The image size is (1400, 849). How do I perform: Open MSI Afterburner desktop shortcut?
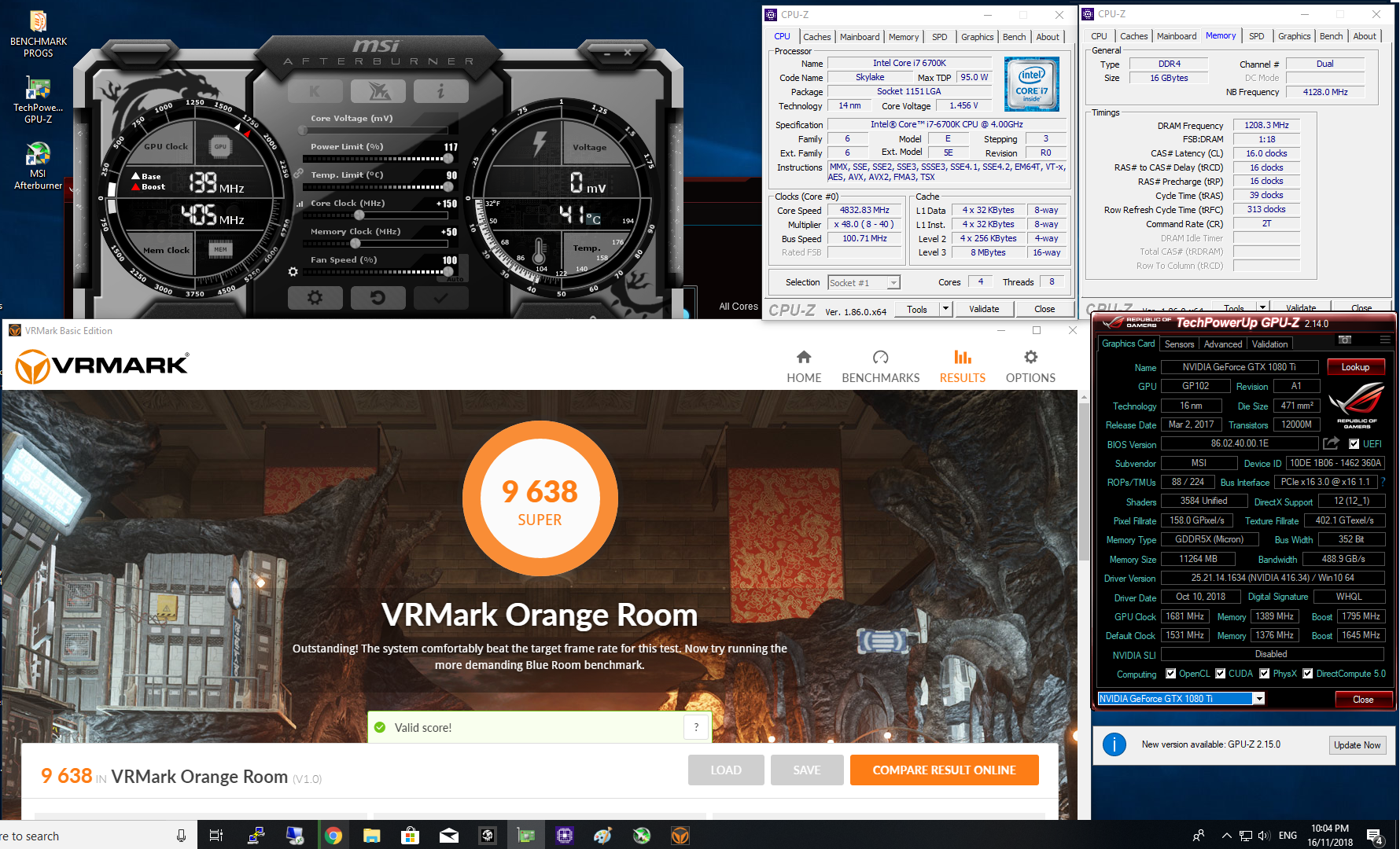[38, 166]
